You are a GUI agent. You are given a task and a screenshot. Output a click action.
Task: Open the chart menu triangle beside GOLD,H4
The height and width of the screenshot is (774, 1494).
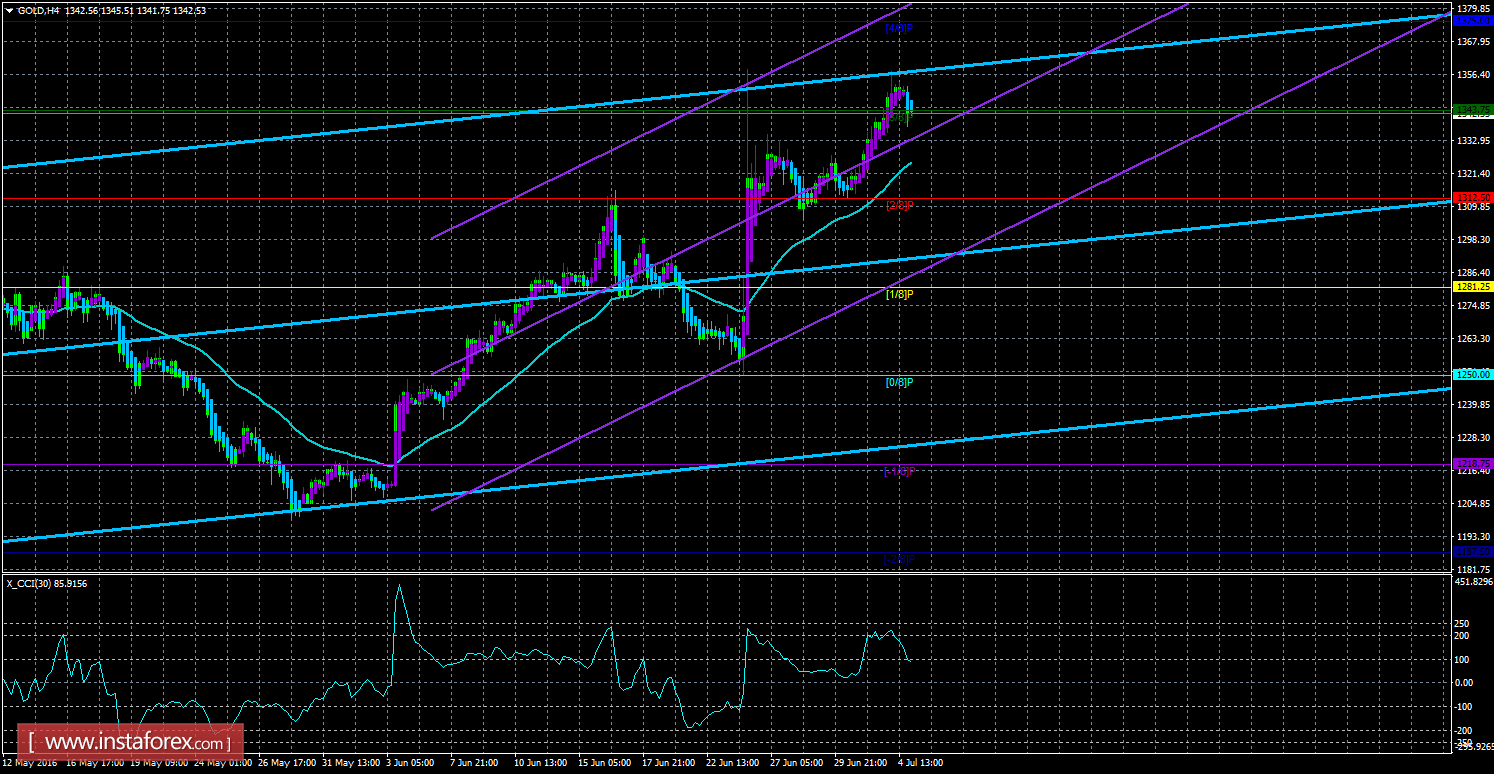pyautogui.click(x=9, y=9)
